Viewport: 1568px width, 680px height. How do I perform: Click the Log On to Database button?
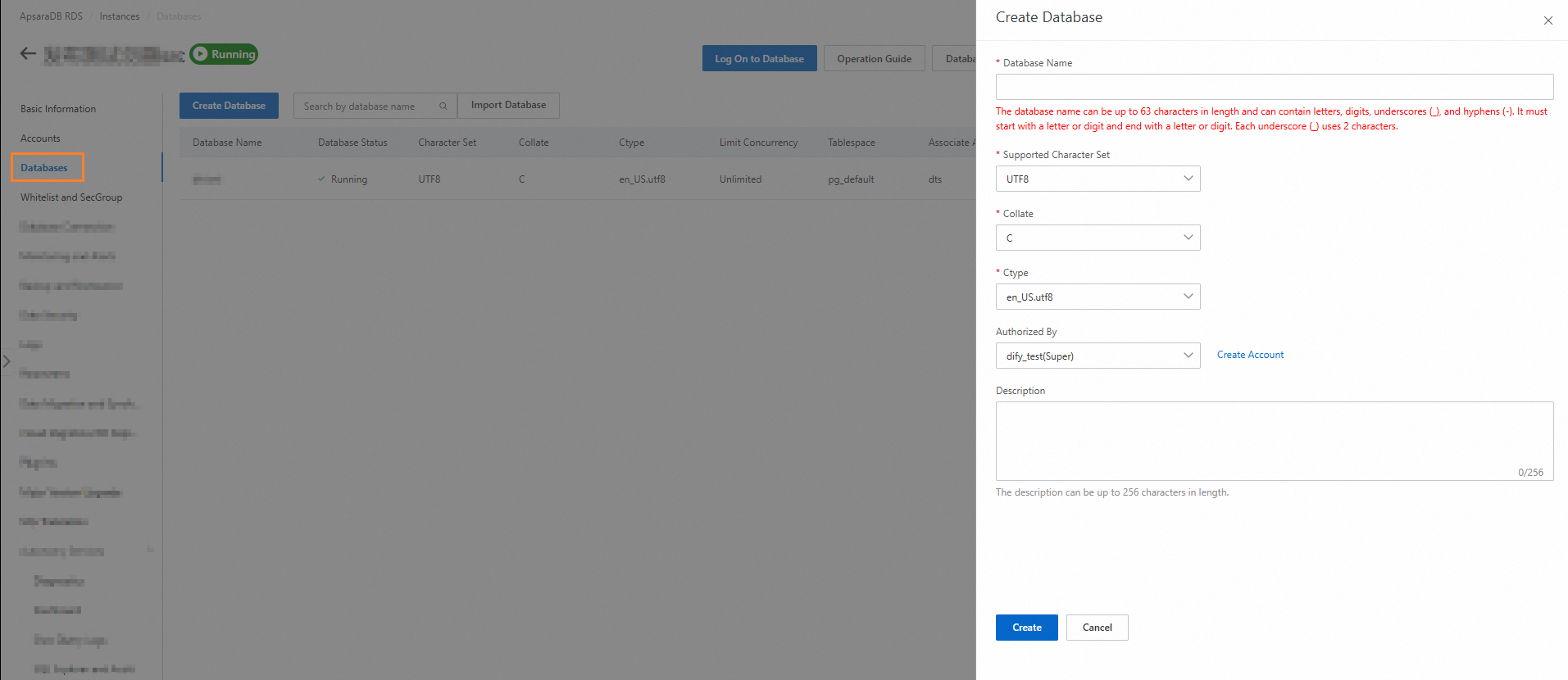[759, 59]
